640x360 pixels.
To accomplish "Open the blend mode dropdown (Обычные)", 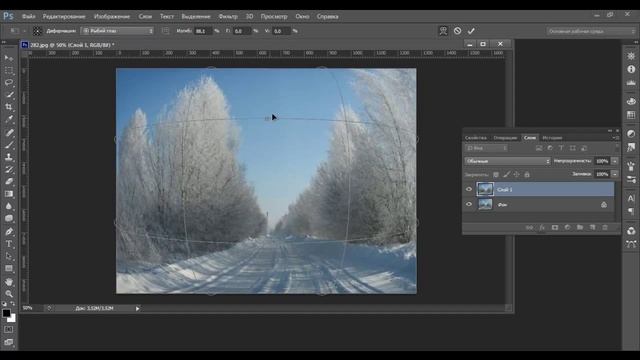I will click(507, 161).
